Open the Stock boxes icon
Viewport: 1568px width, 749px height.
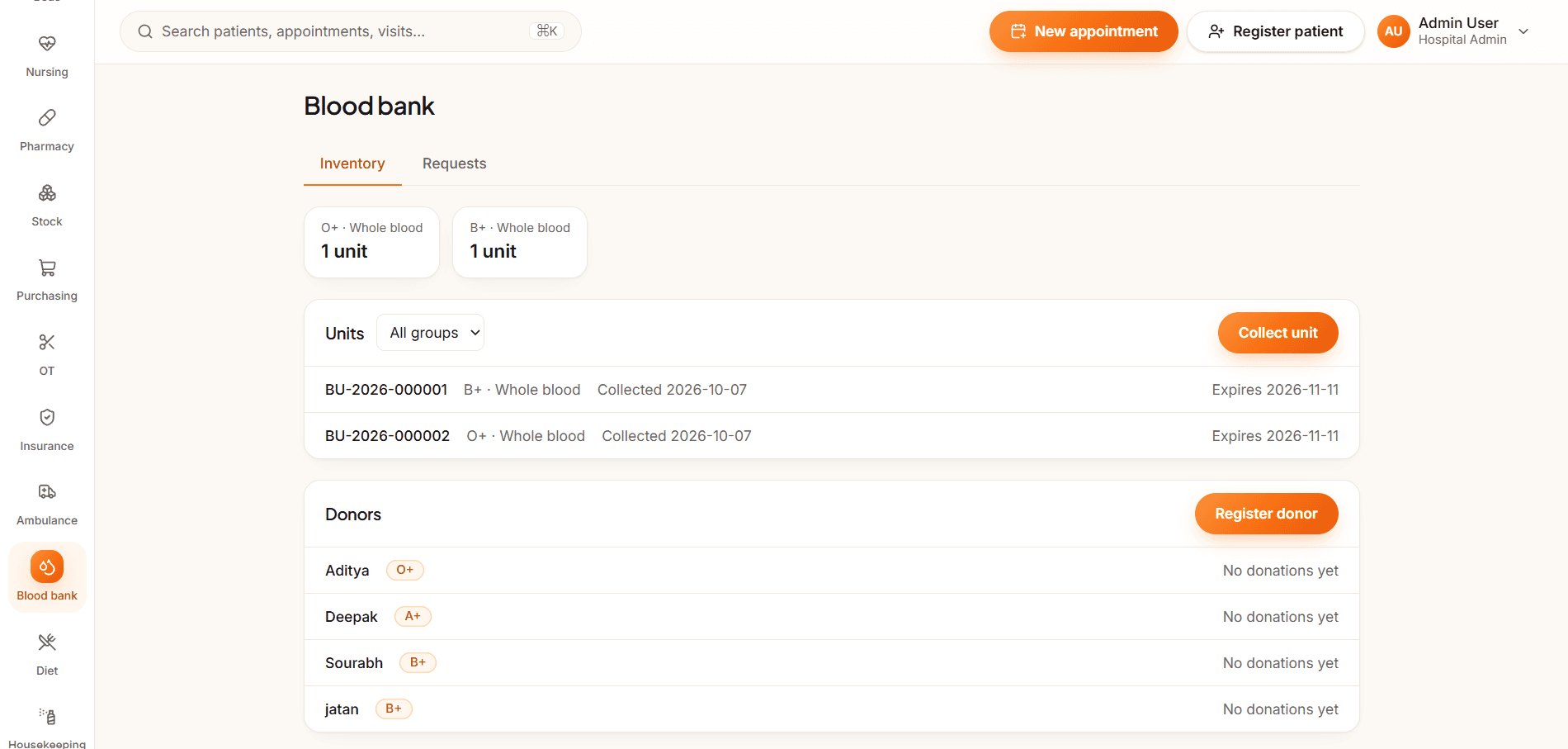point(47,193)
